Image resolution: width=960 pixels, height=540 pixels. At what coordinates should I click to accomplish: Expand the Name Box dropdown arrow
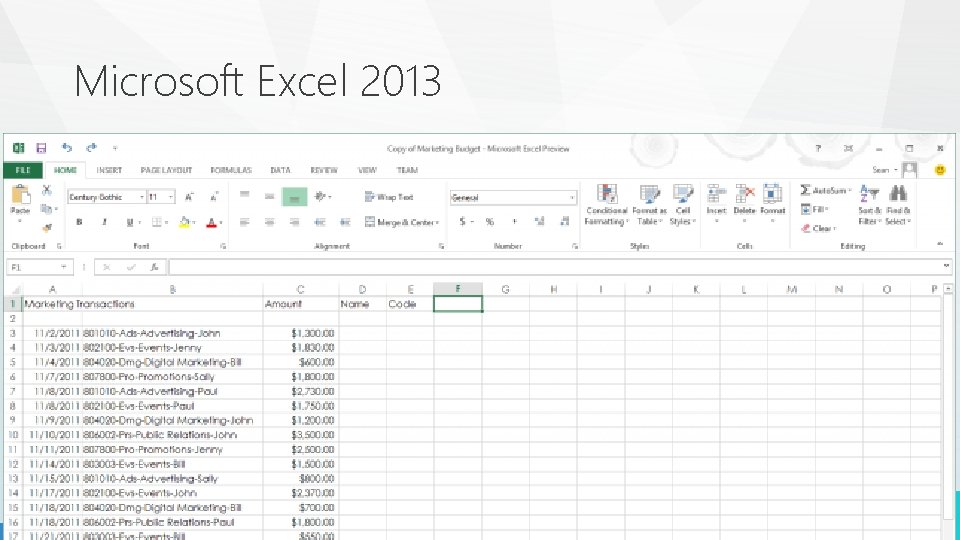(x=64, y=267)
